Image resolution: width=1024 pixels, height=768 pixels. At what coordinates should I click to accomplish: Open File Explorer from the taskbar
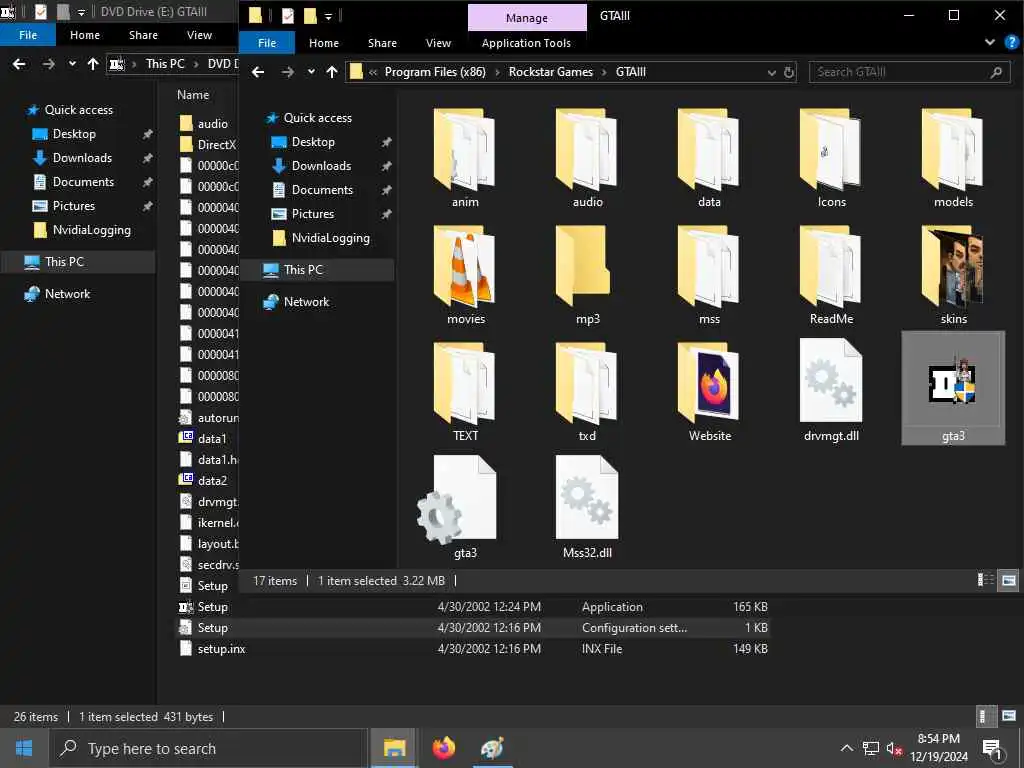[x=394, y=748]
